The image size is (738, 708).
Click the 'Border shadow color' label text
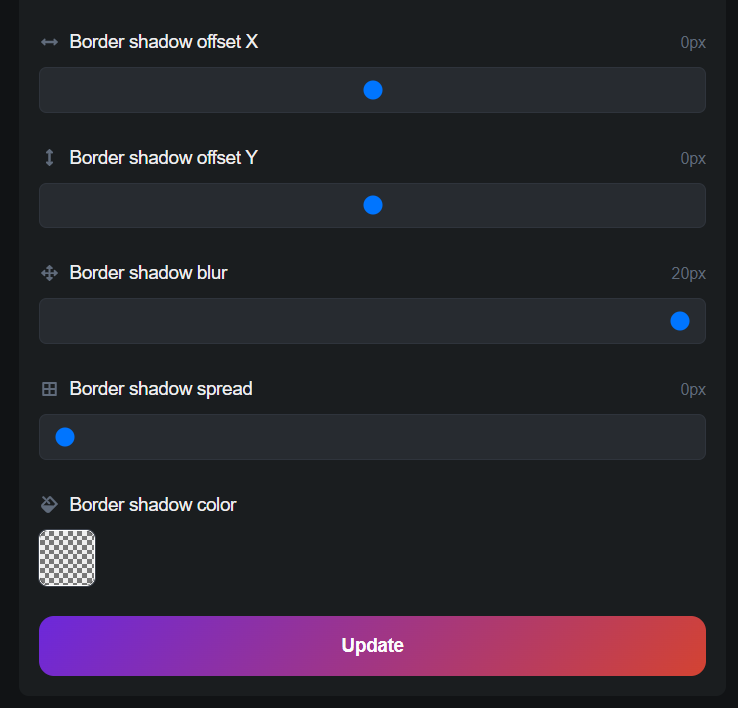[x=153, y=505]
